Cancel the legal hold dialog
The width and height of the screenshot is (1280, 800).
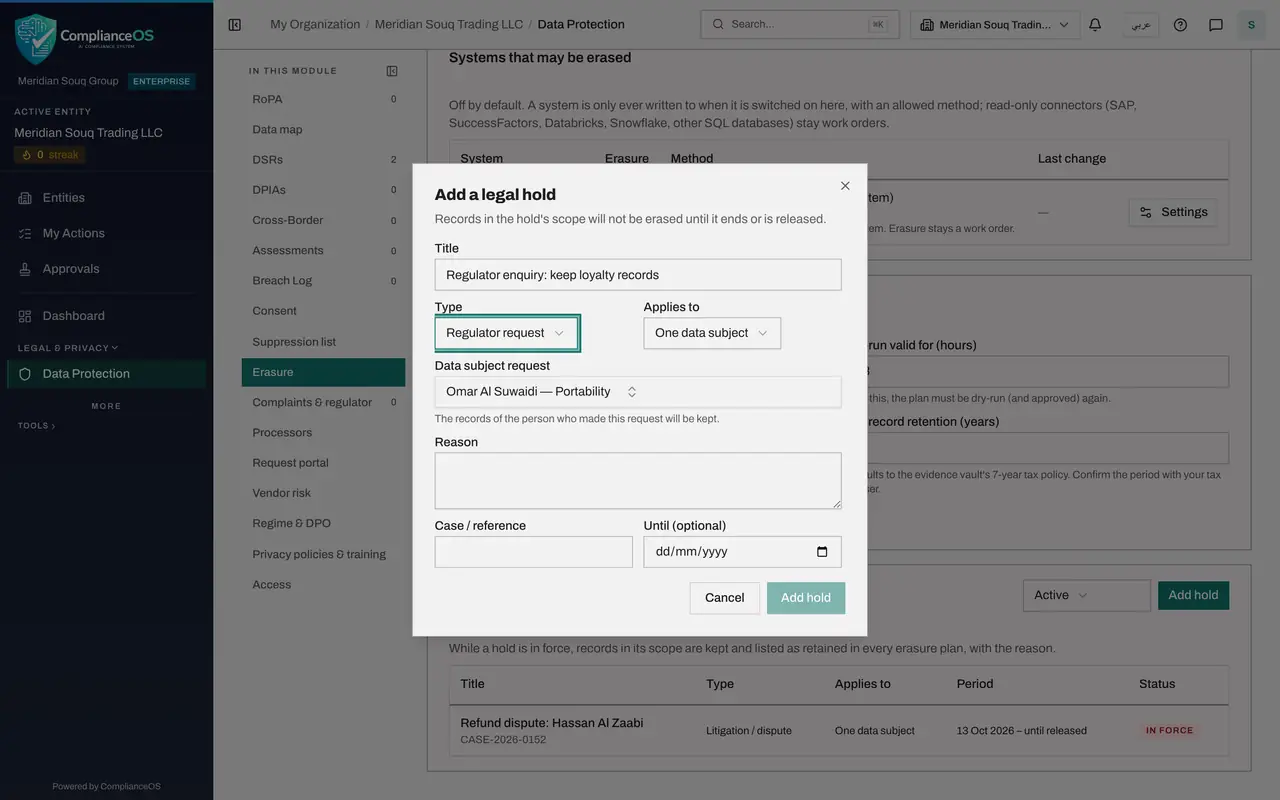725,598
